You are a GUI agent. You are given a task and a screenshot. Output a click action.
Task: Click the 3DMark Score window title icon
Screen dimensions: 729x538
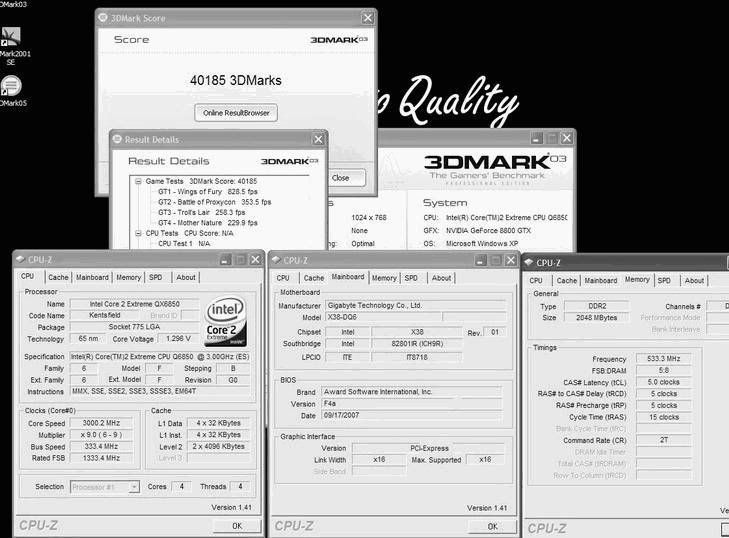click(102, 18)
